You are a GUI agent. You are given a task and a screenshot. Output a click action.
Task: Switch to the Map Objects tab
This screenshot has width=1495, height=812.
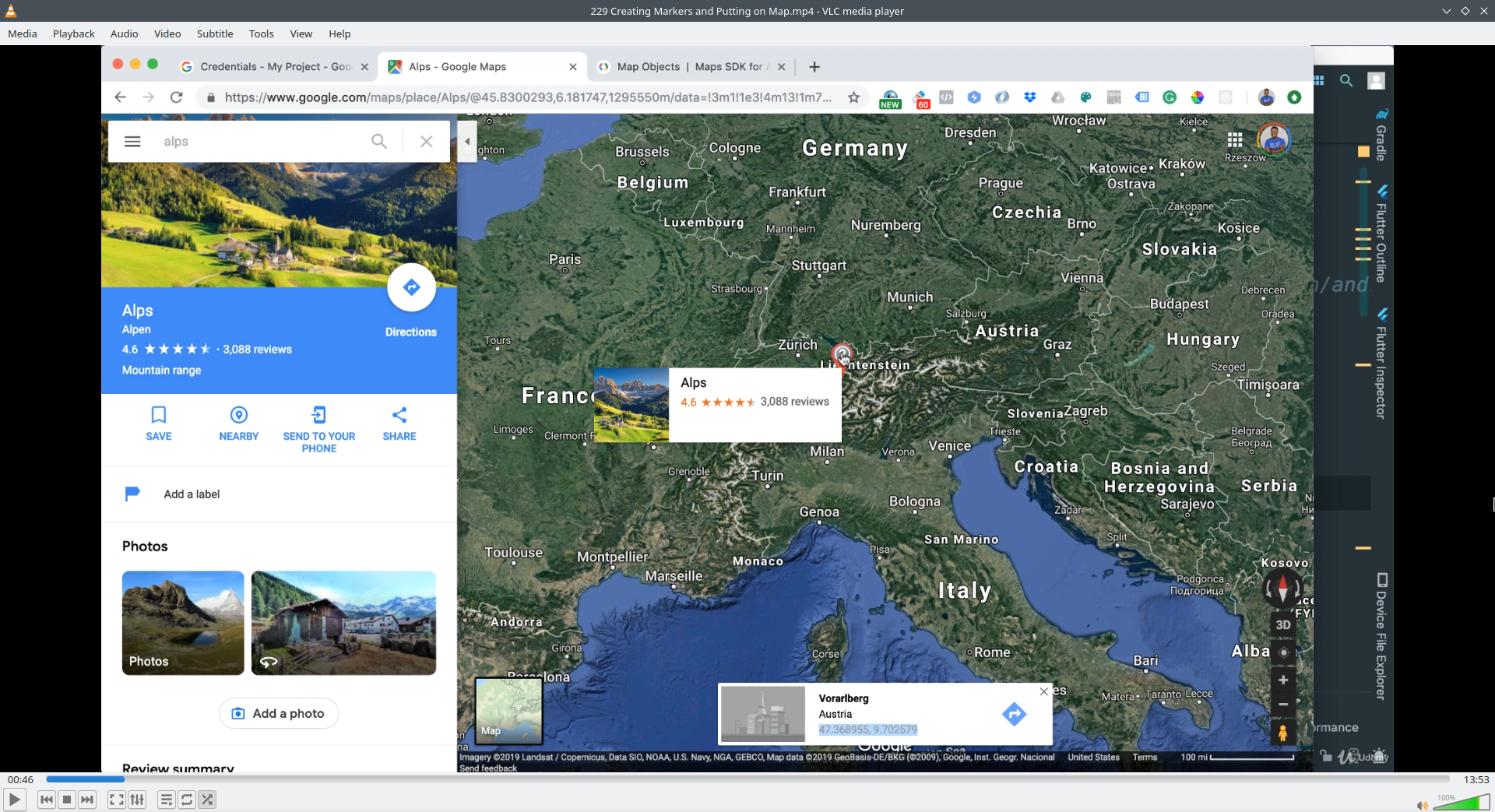click(x=690, y=67)
